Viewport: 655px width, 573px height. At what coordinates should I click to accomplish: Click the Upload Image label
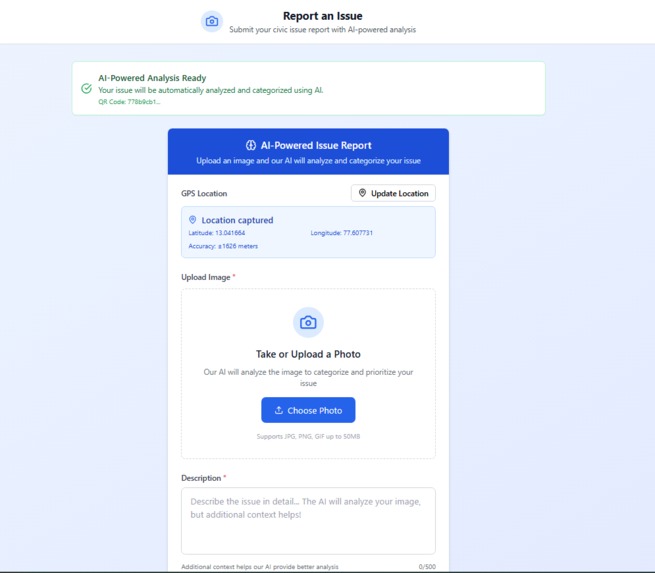click(206, 277)
